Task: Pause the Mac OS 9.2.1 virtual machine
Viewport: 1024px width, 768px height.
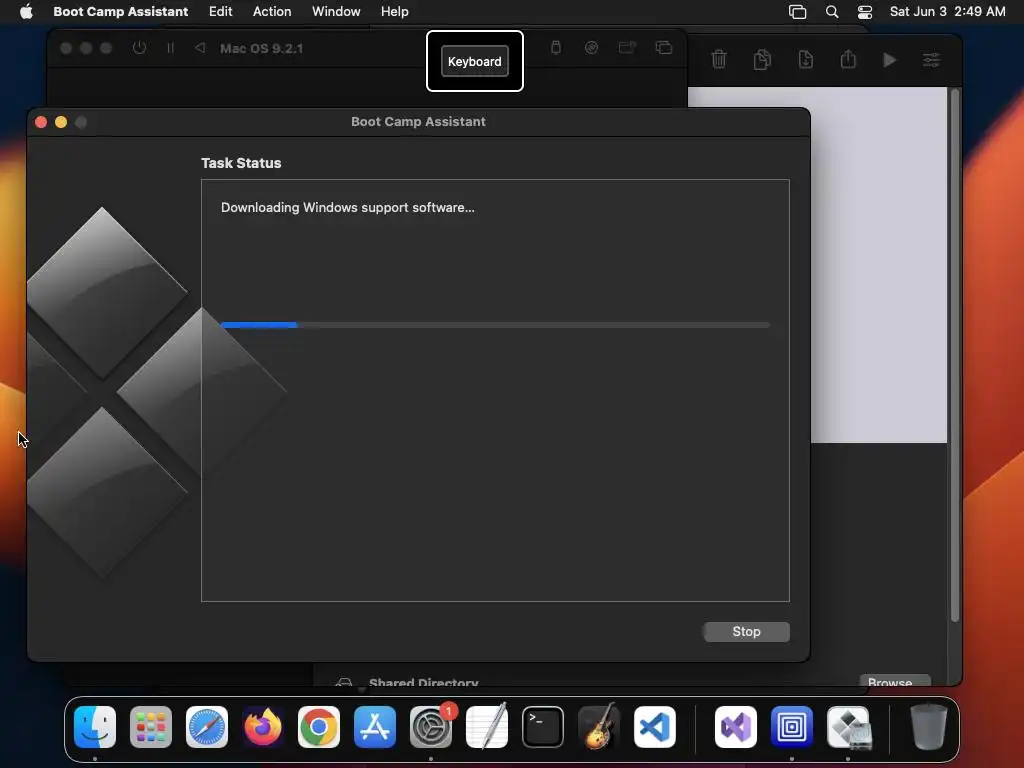Action: [170, 48]
